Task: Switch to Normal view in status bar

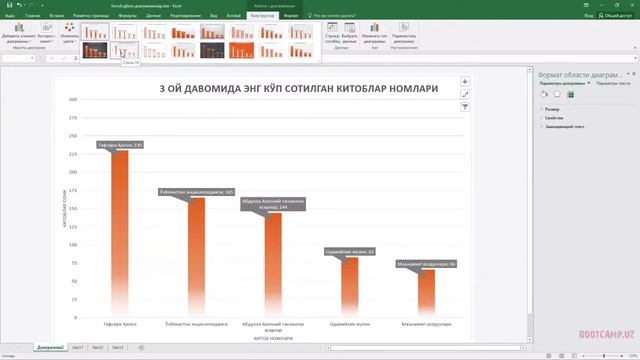Action: pyautogui.click(x=549, y=356)
